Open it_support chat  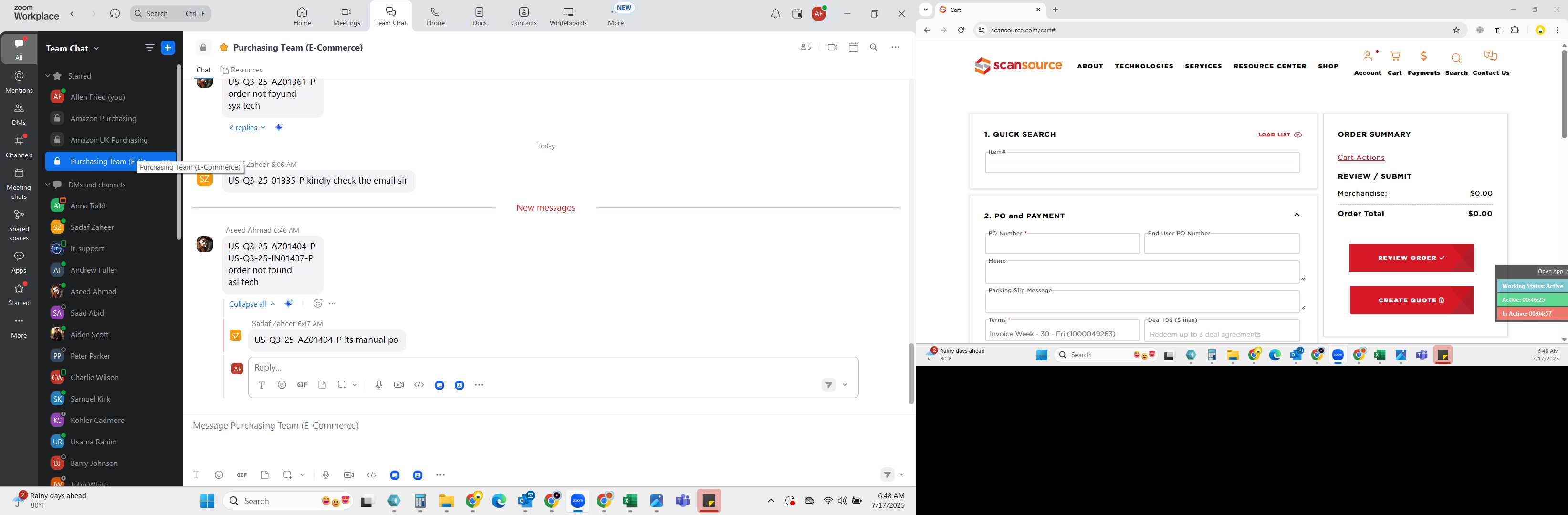point(87,249)
